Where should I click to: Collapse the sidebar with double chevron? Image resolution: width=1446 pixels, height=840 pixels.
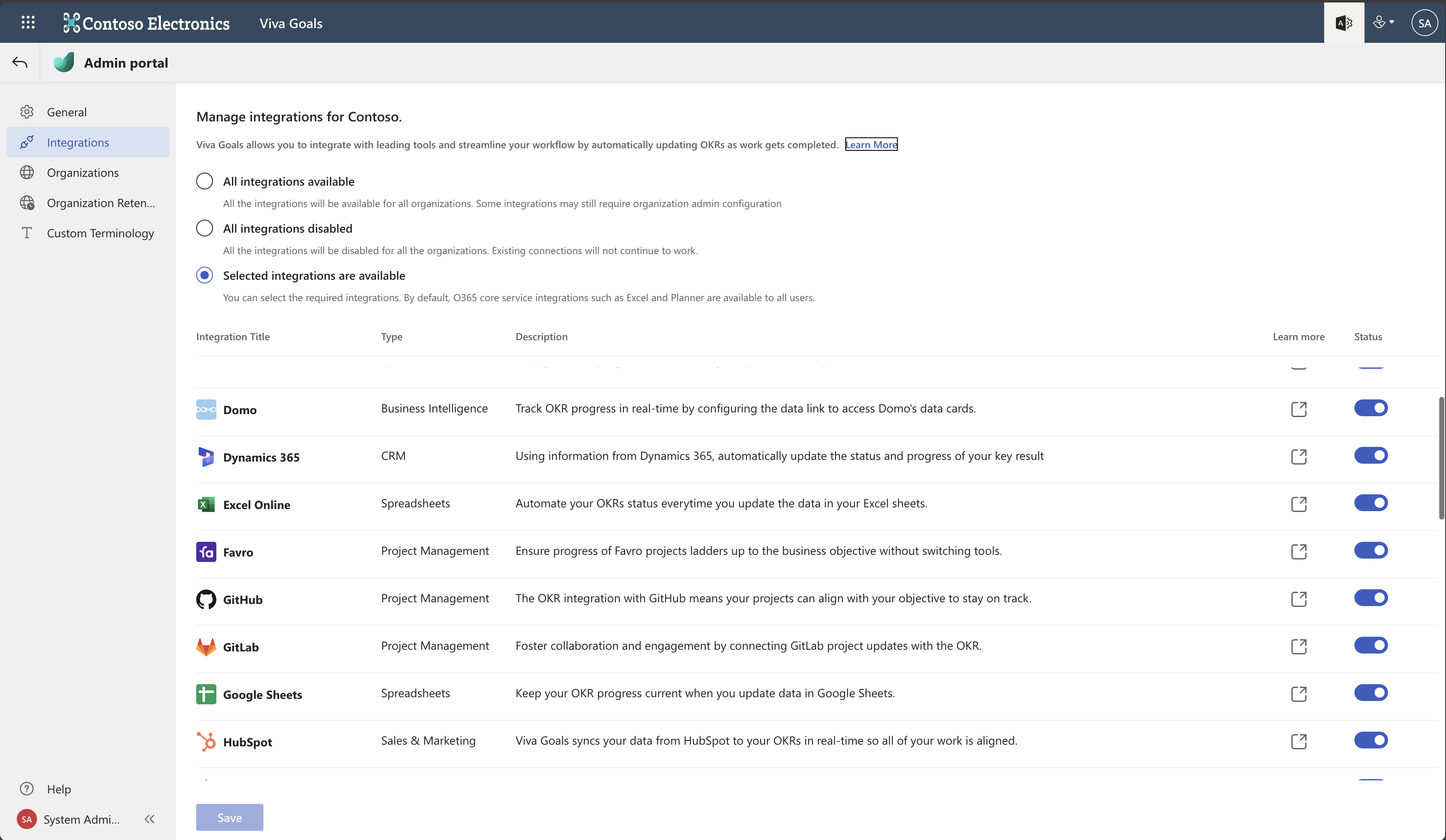150,819
